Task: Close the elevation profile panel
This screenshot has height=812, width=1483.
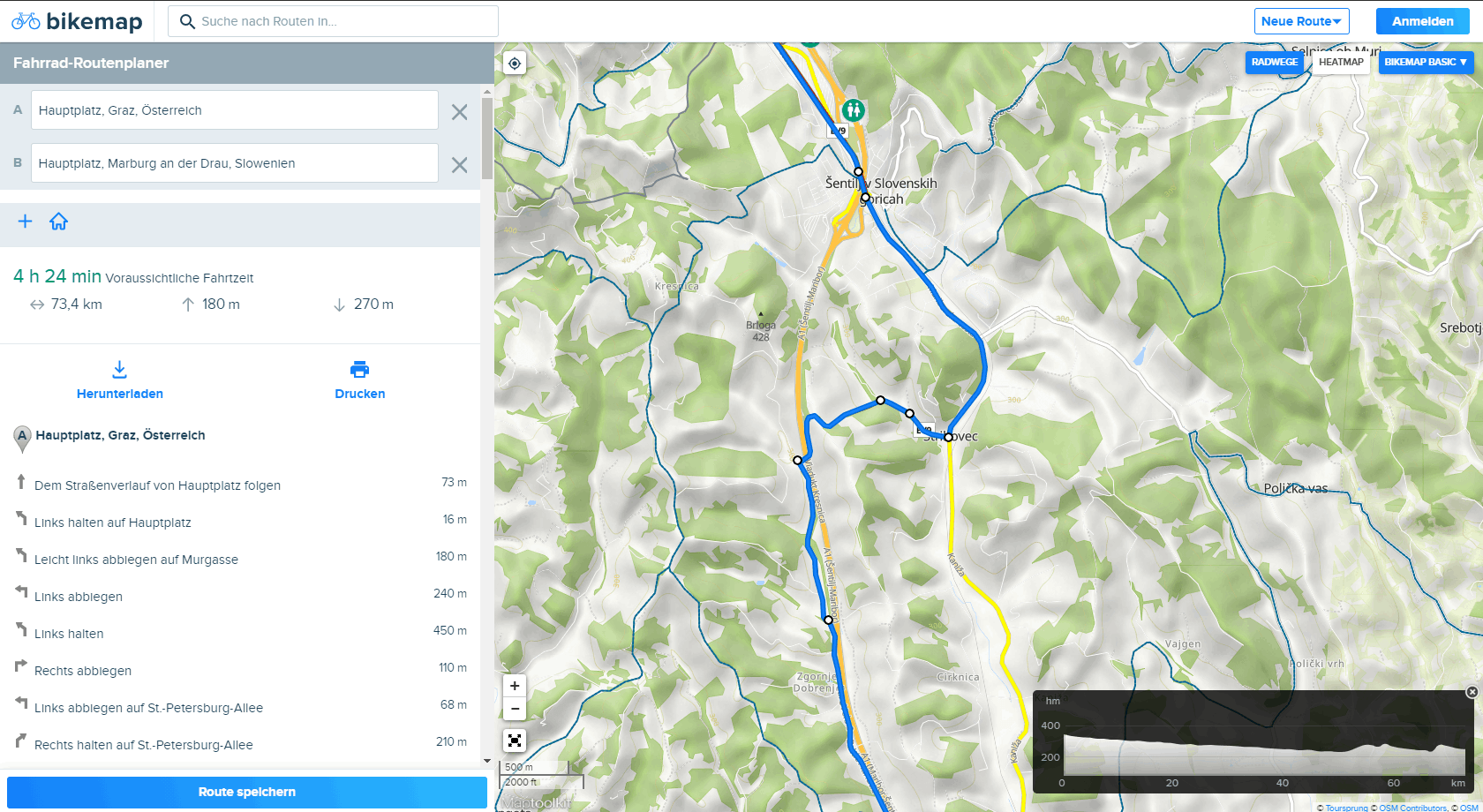Action: (x=1472, y=692)
